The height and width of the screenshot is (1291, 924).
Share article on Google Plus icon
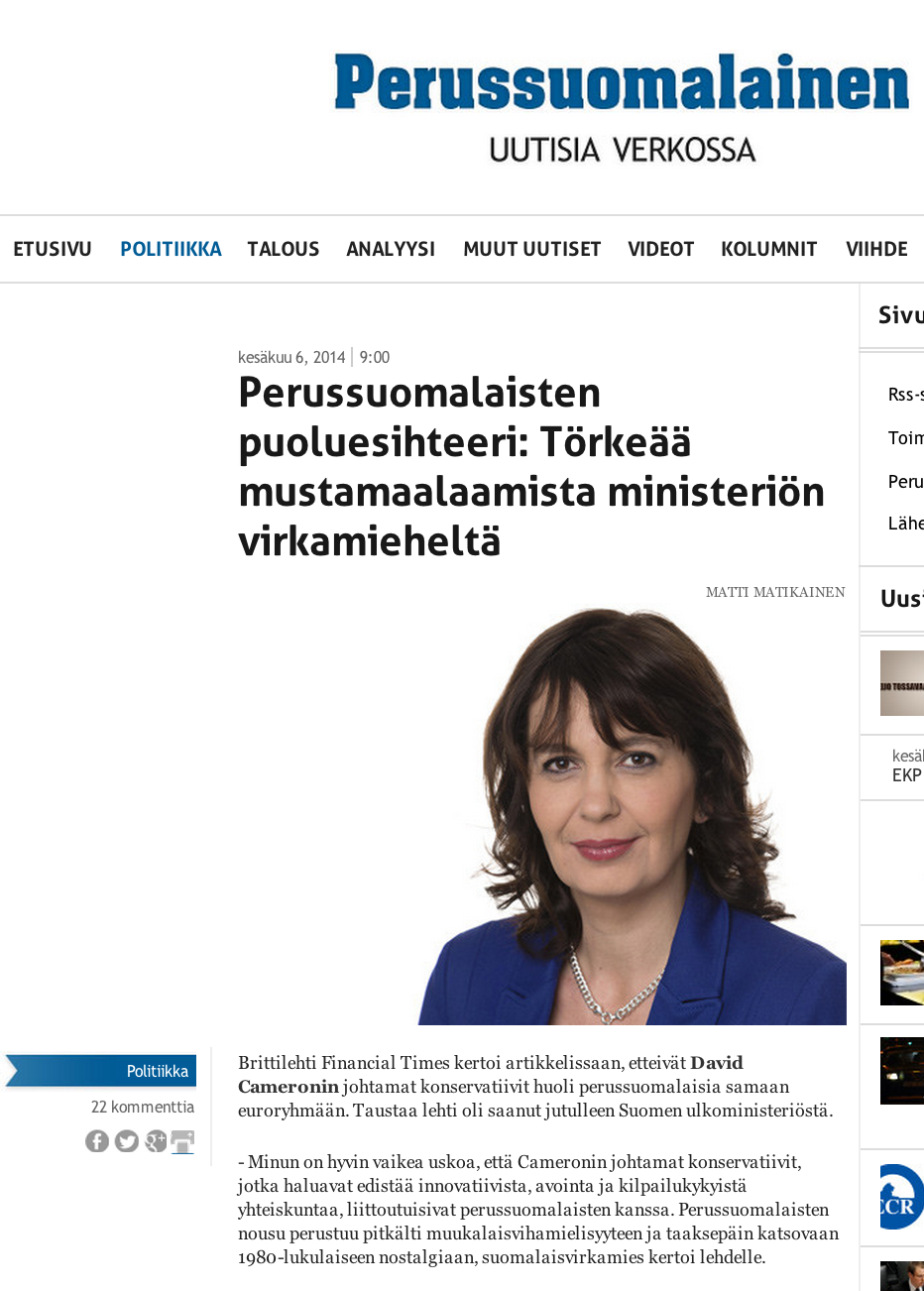[156, 1141]
